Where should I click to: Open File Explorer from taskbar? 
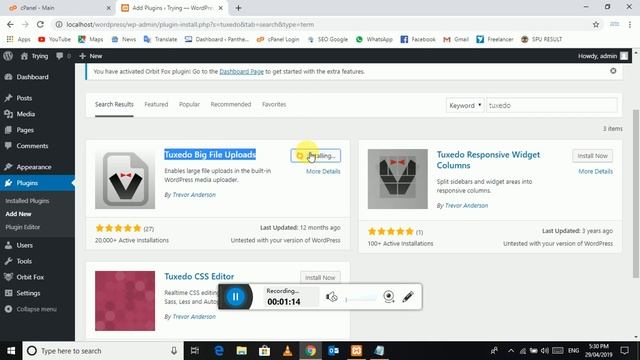(242, 351)
